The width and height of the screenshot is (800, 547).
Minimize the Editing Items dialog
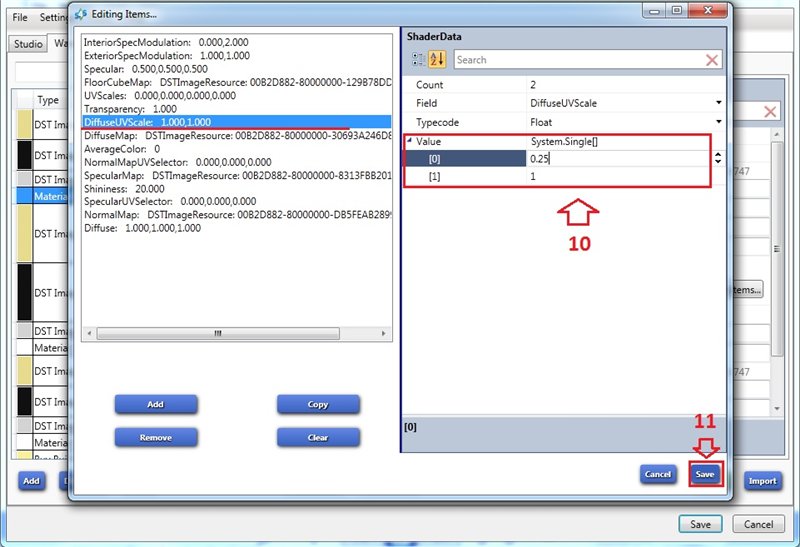pyautogui.click(x=649, y=12)
